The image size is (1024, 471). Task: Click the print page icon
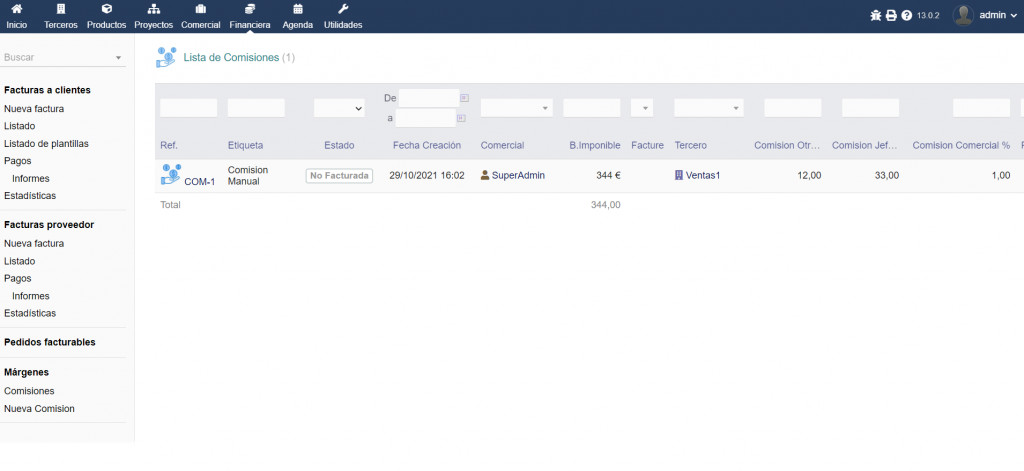(891, 16)
